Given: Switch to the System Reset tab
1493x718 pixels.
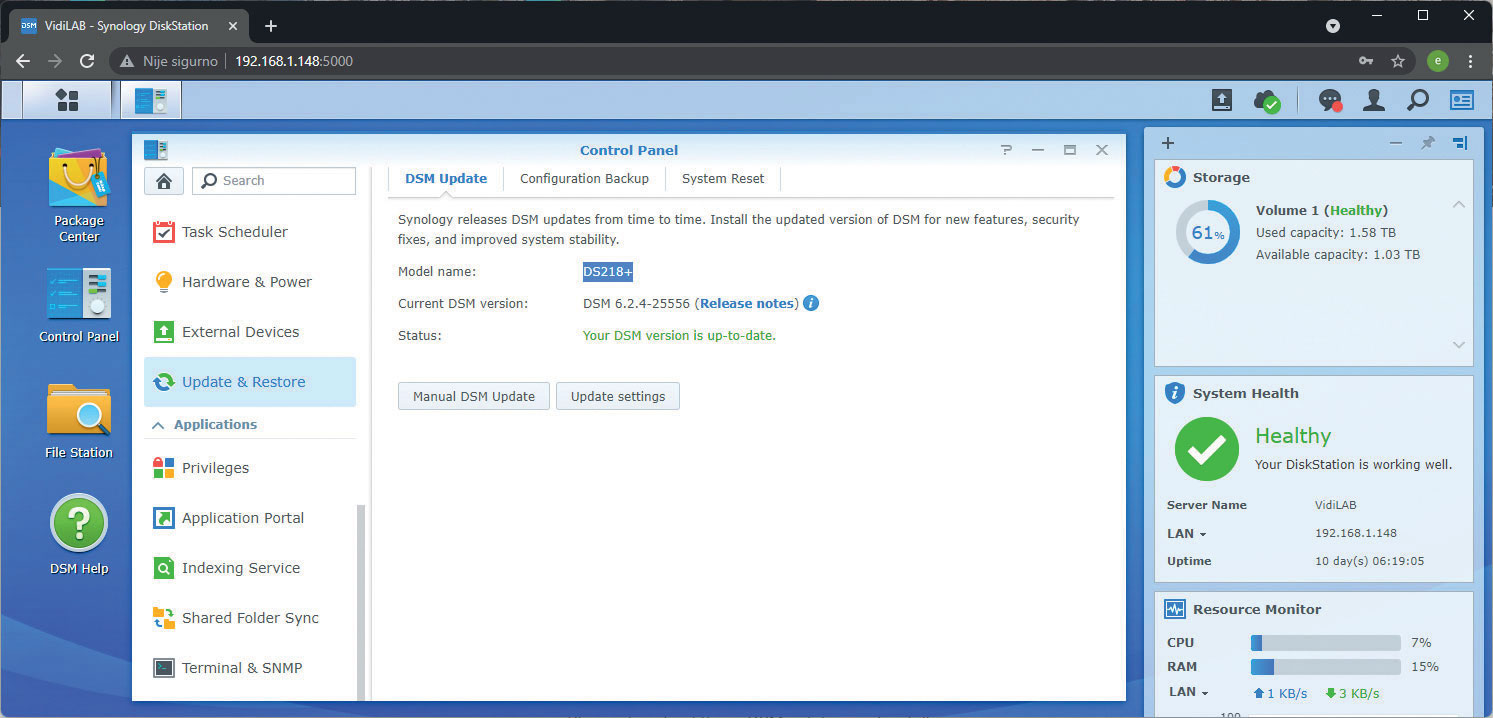Looking at the screenshot, I should (722, 179).
